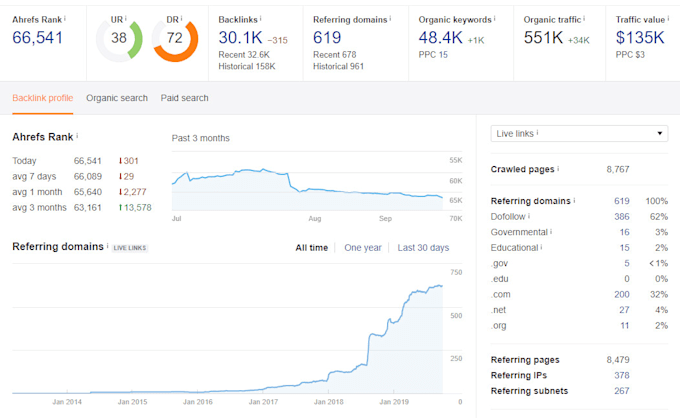Image resolution: width=680 pixels, height=418 pixels.
Task: Click info icon beside Organic keywords
Action: point(494,18)
